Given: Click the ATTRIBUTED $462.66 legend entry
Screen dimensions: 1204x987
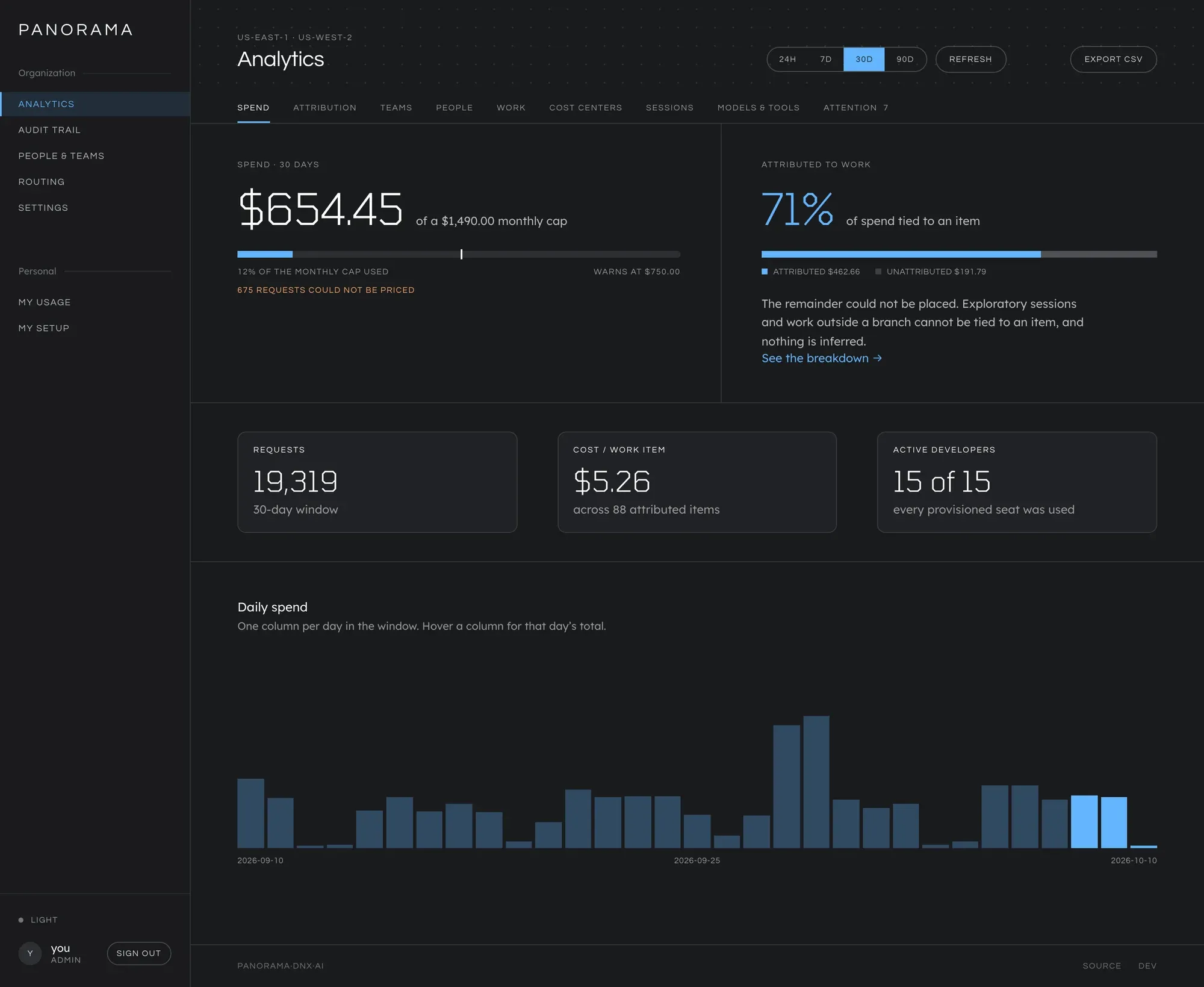Looking at the screenshot, I should pos(811,272).
